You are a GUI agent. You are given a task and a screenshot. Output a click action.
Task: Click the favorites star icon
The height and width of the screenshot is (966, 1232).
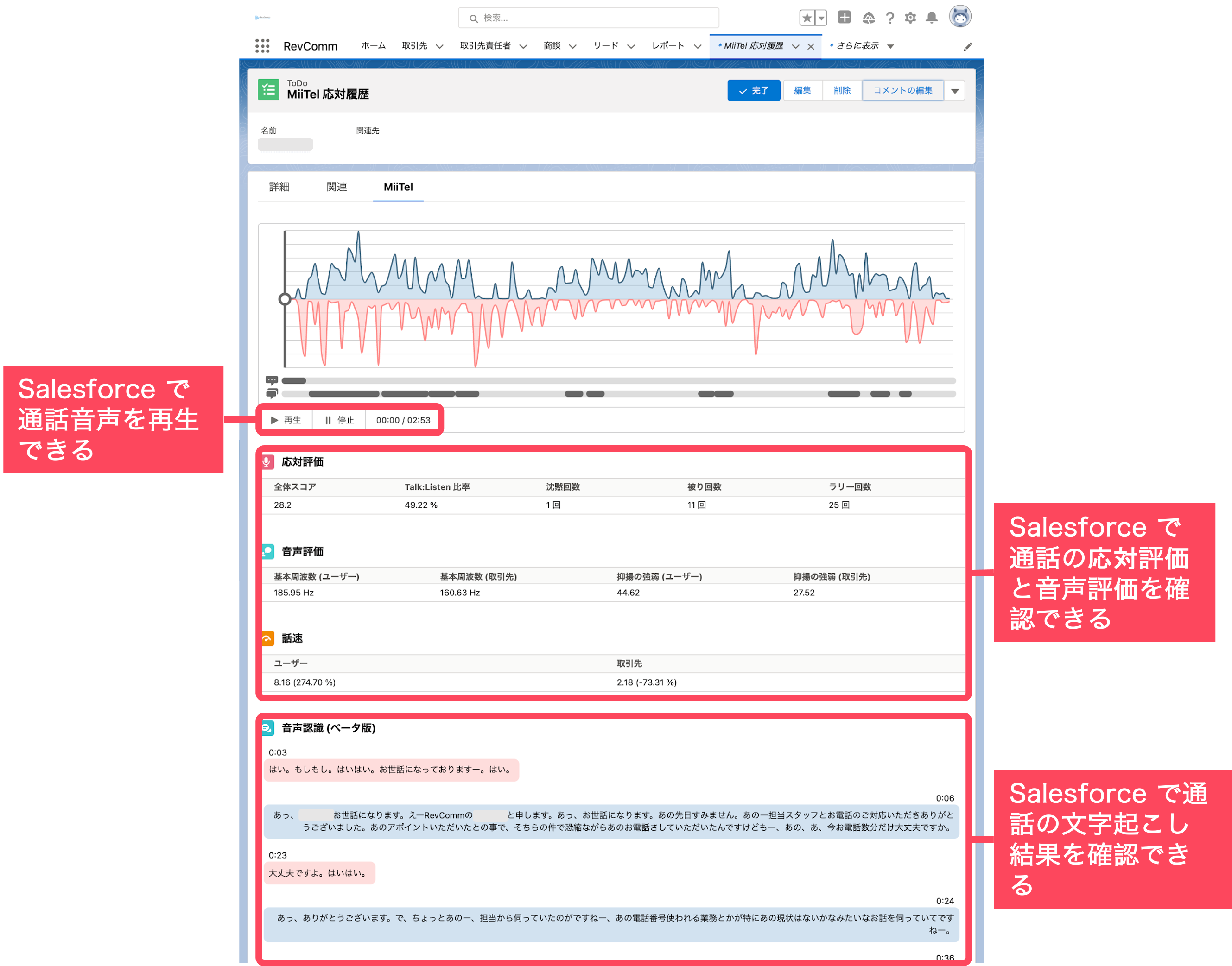click(807, 18)
